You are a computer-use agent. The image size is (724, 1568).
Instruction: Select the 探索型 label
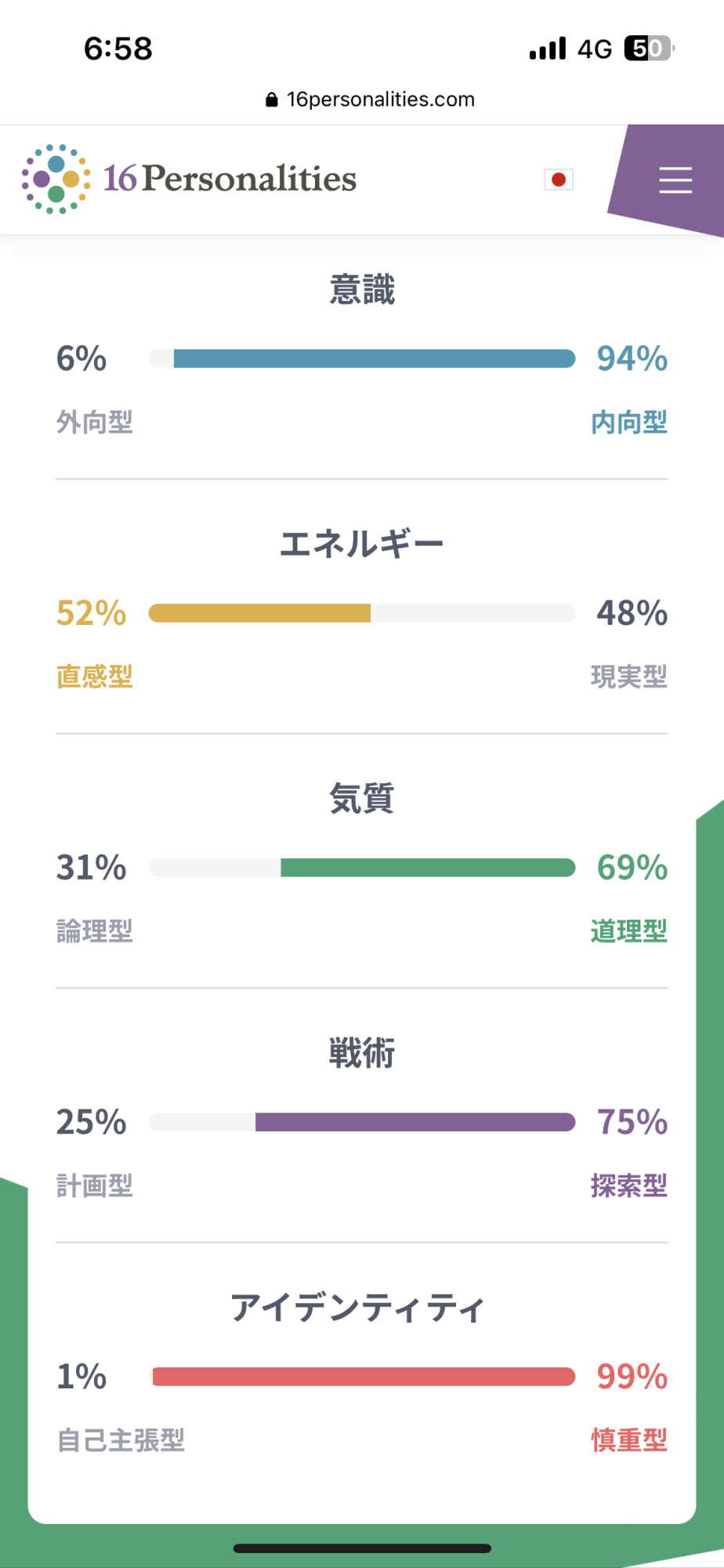coord(628,1185)
